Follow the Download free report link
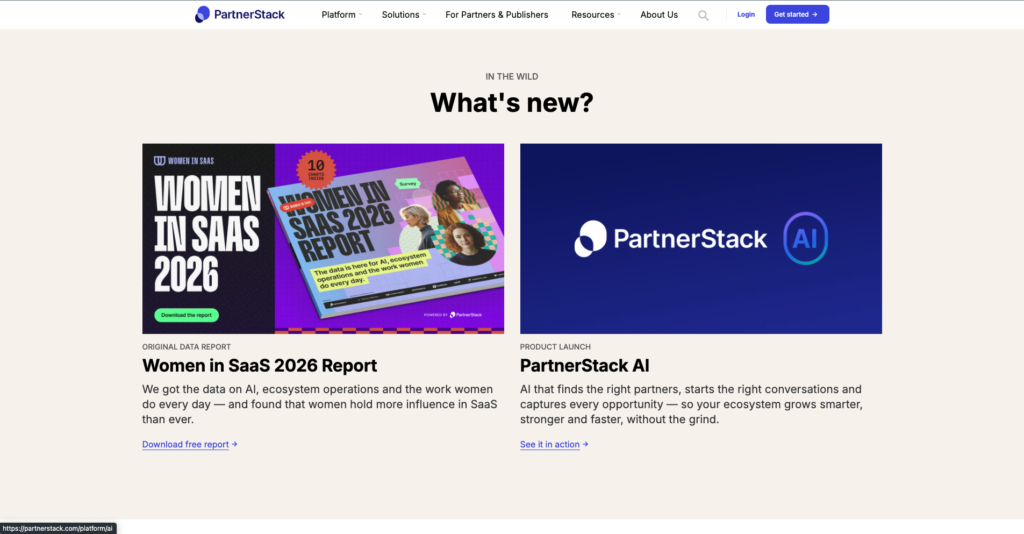Image resolution: width=1024 pixels, height=534 pixels. 185,445
